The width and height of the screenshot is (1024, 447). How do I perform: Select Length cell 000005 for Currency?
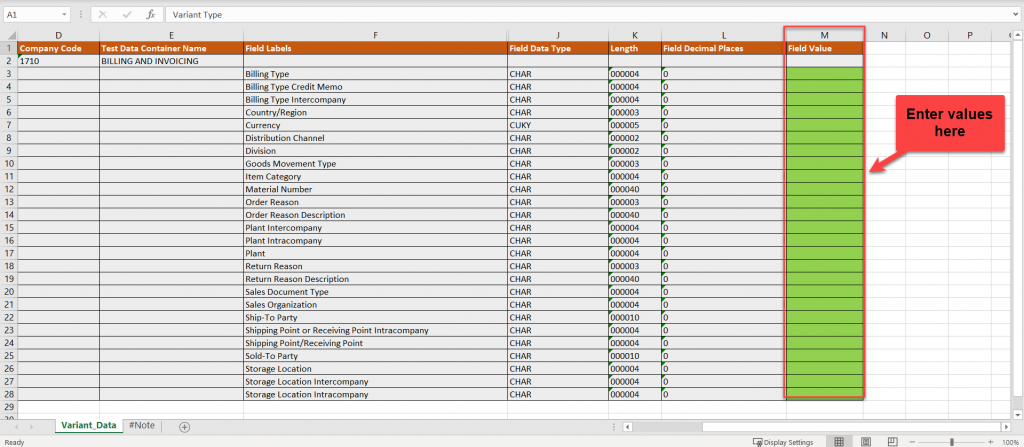pyautogui.click(x=635, y=125)
